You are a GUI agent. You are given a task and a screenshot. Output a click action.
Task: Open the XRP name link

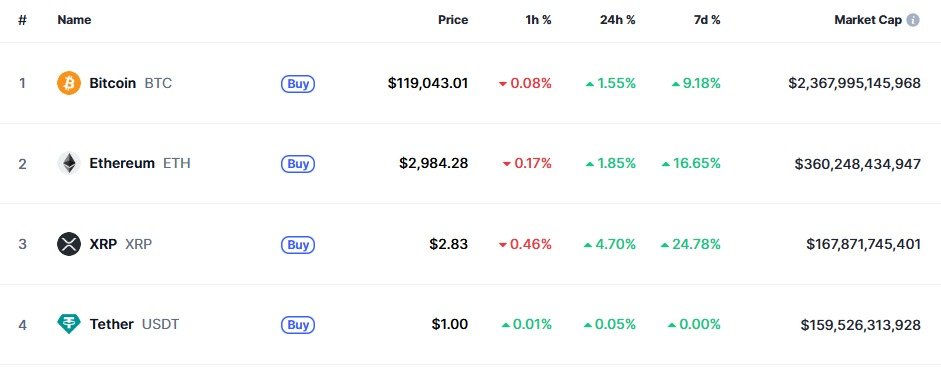[103, 244]
